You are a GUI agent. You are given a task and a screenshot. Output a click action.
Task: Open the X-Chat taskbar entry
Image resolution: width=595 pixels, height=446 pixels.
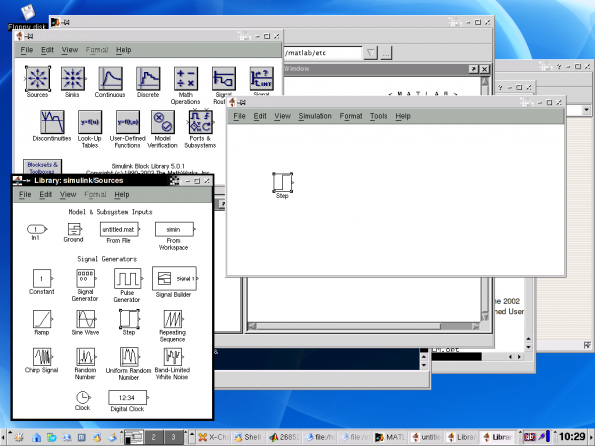point(214,437)
